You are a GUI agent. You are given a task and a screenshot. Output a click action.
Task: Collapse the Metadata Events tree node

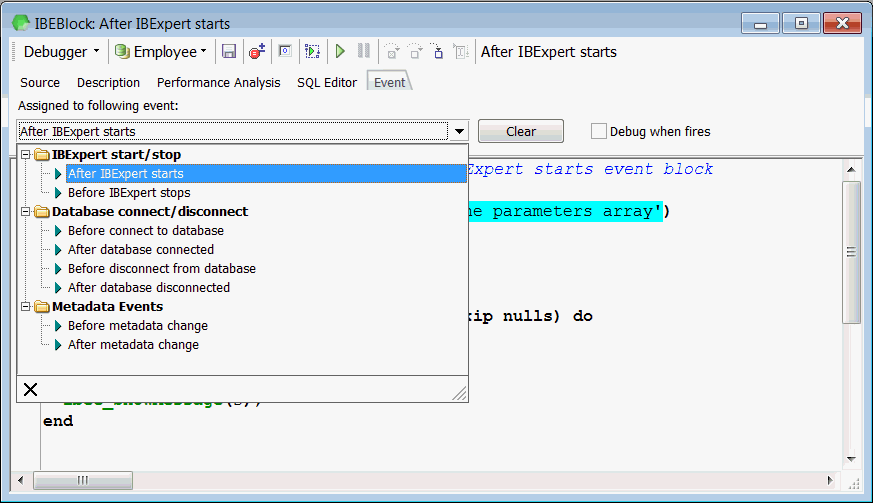tap(26, 307)
